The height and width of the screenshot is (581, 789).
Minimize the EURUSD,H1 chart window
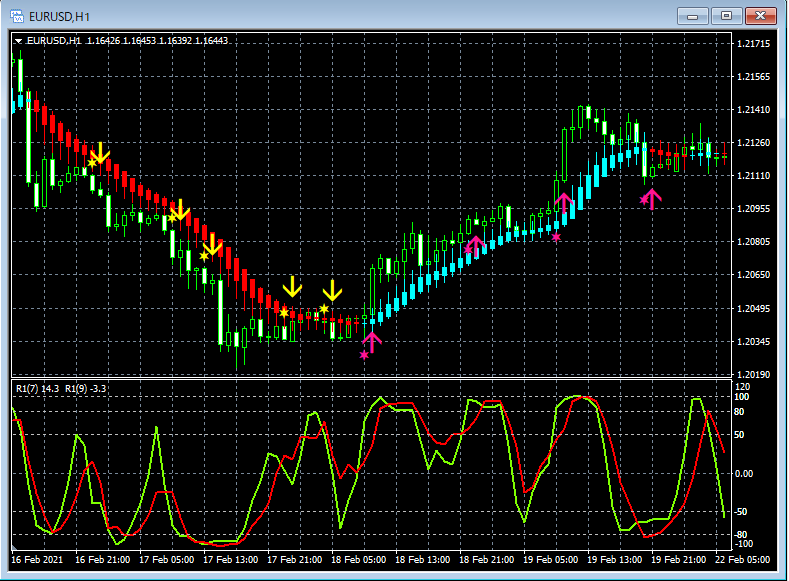[x=692, y=16]
